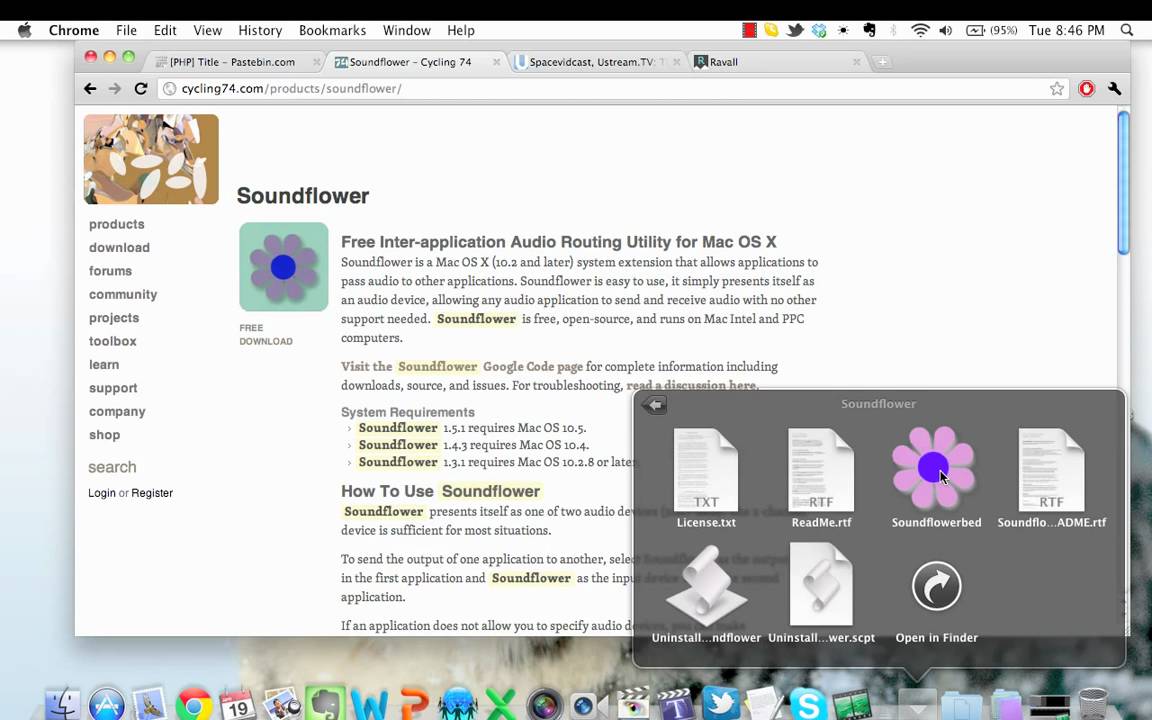The height and width of the screenshot is (720, 1152).
Task: Open Chrome application menu
Action: pos(73,30)
